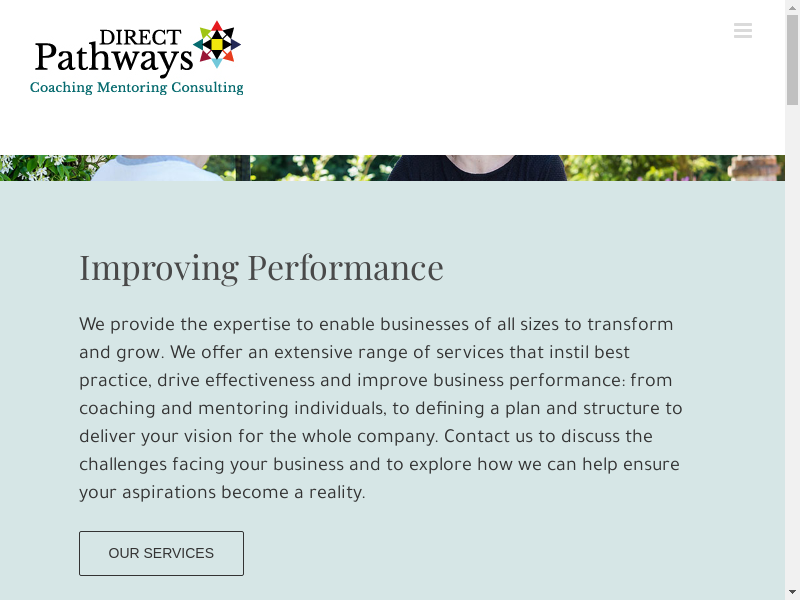This screenshot has height=600, width=800.
Task: Click the scrollbar up arrow
Action: click(x=792, y=8)
